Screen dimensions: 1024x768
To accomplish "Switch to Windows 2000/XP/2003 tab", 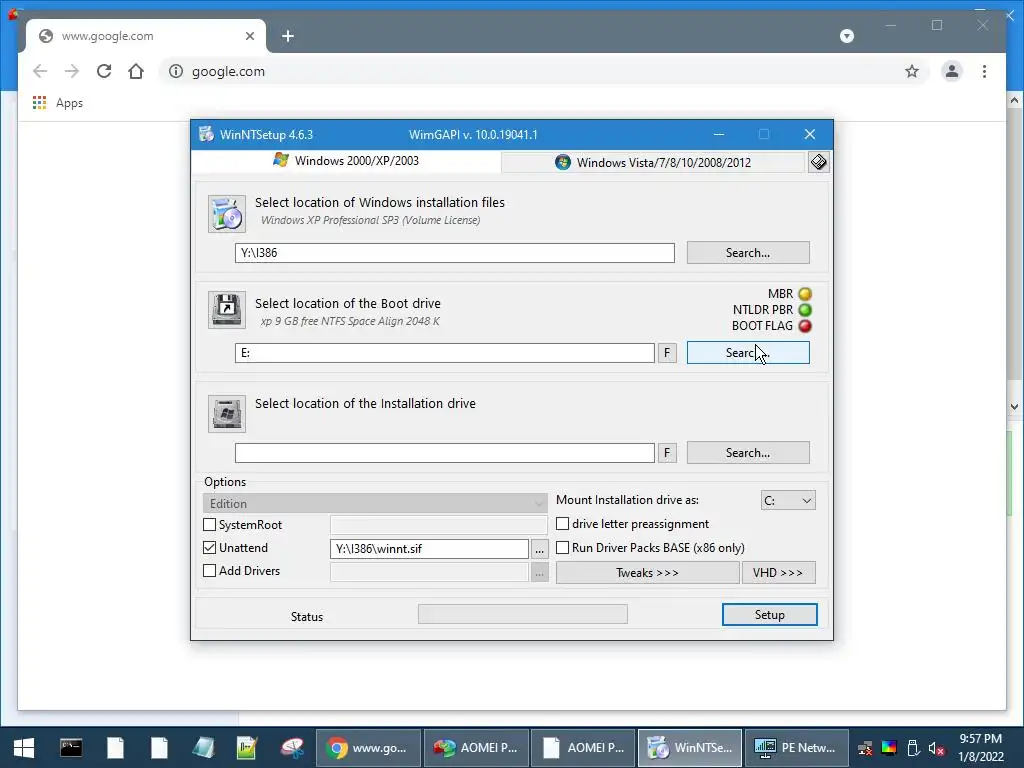I will 346,161.
